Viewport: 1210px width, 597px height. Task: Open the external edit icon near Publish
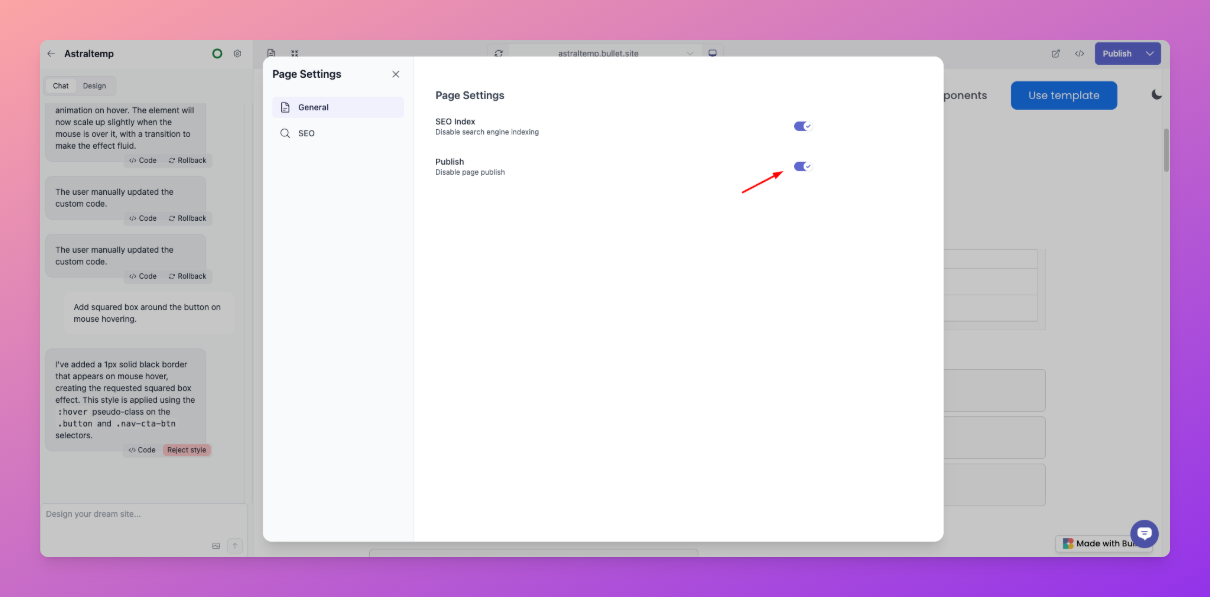click(x=1056, y=54)
